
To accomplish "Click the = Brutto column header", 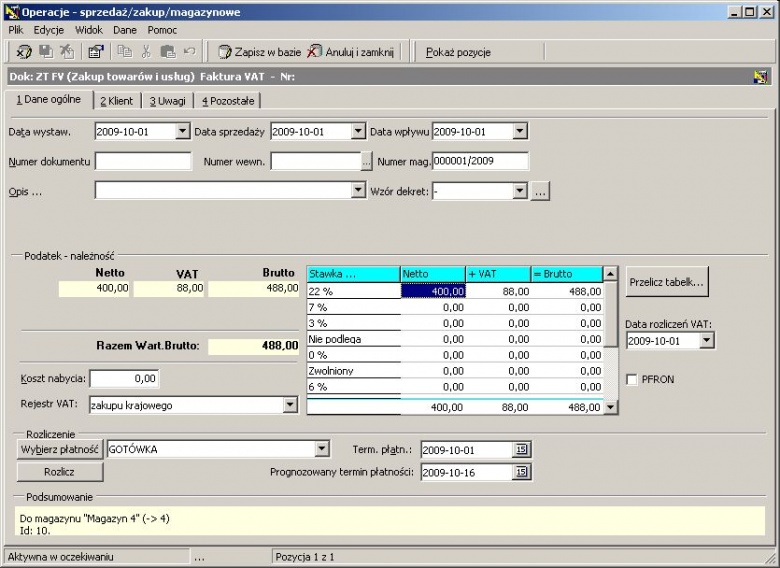I will (567, 274).
